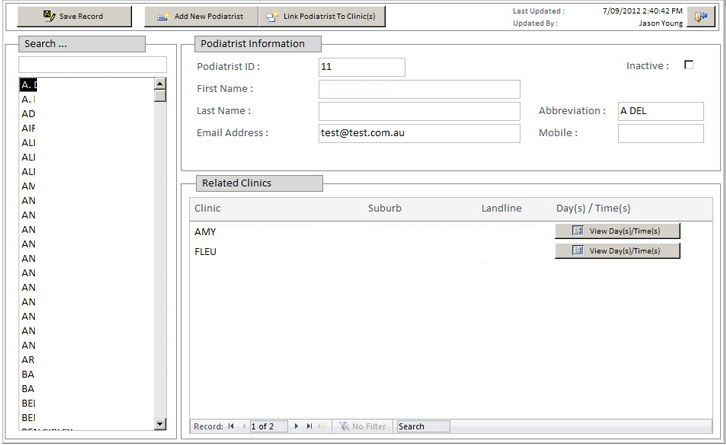Open Link Podiatrist To Clinic(s)

coord(322,16)
